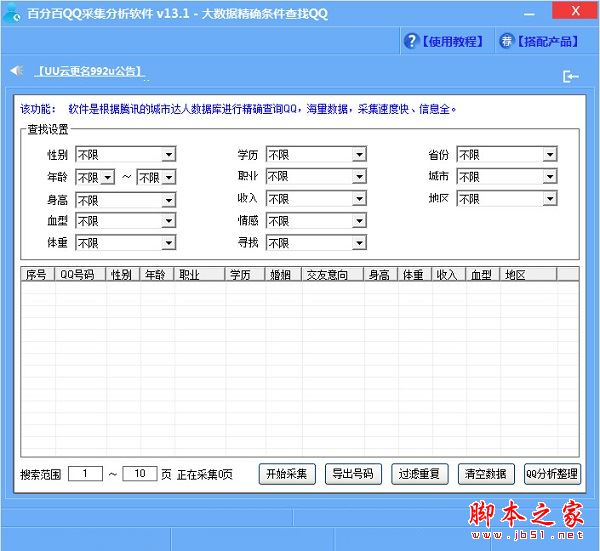This screenshot has height=551, width=600.
Task: Open the minimum 年龄 dropdown
Action: pyautogui.click(x=95, y=177)
